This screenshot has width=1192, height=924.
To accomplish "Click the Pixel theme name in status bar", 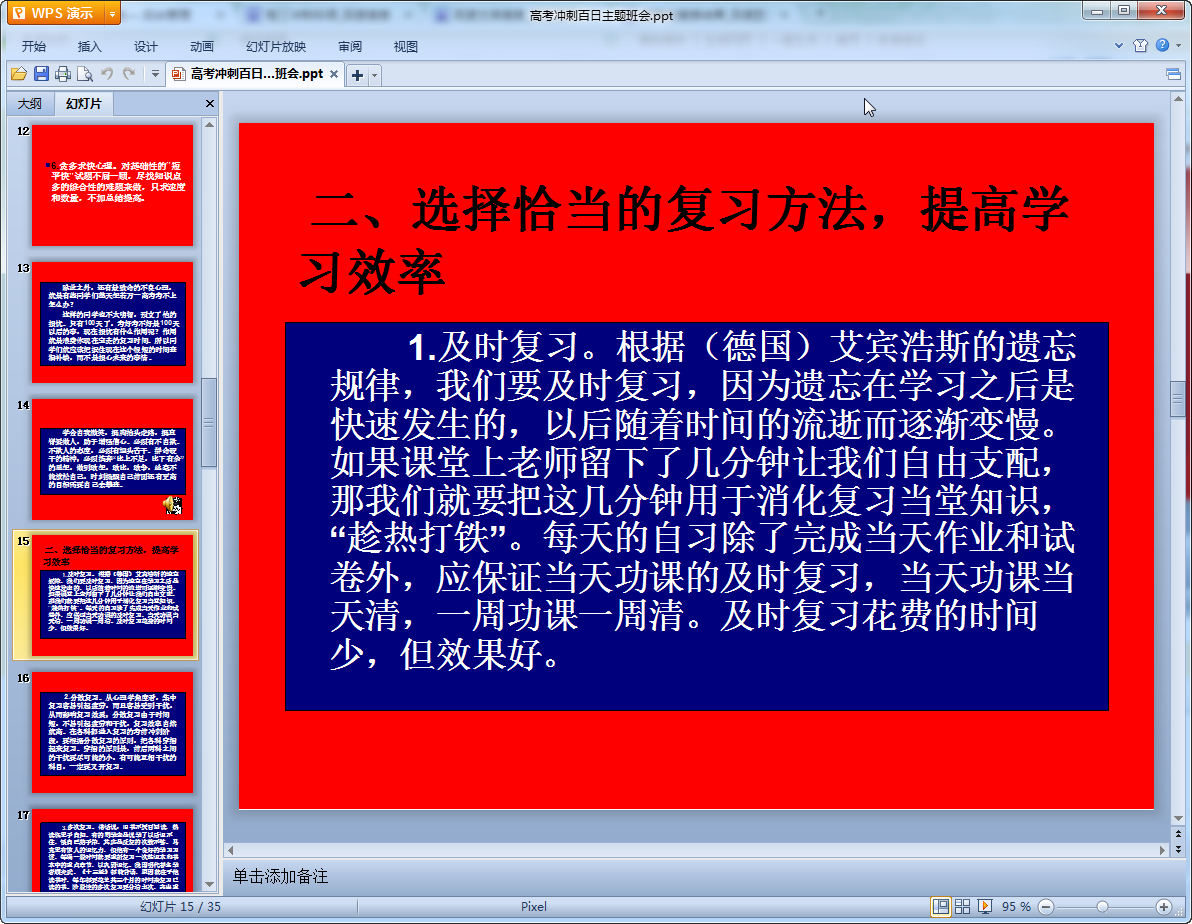I will pyautogui.click(x=534, y=907).
